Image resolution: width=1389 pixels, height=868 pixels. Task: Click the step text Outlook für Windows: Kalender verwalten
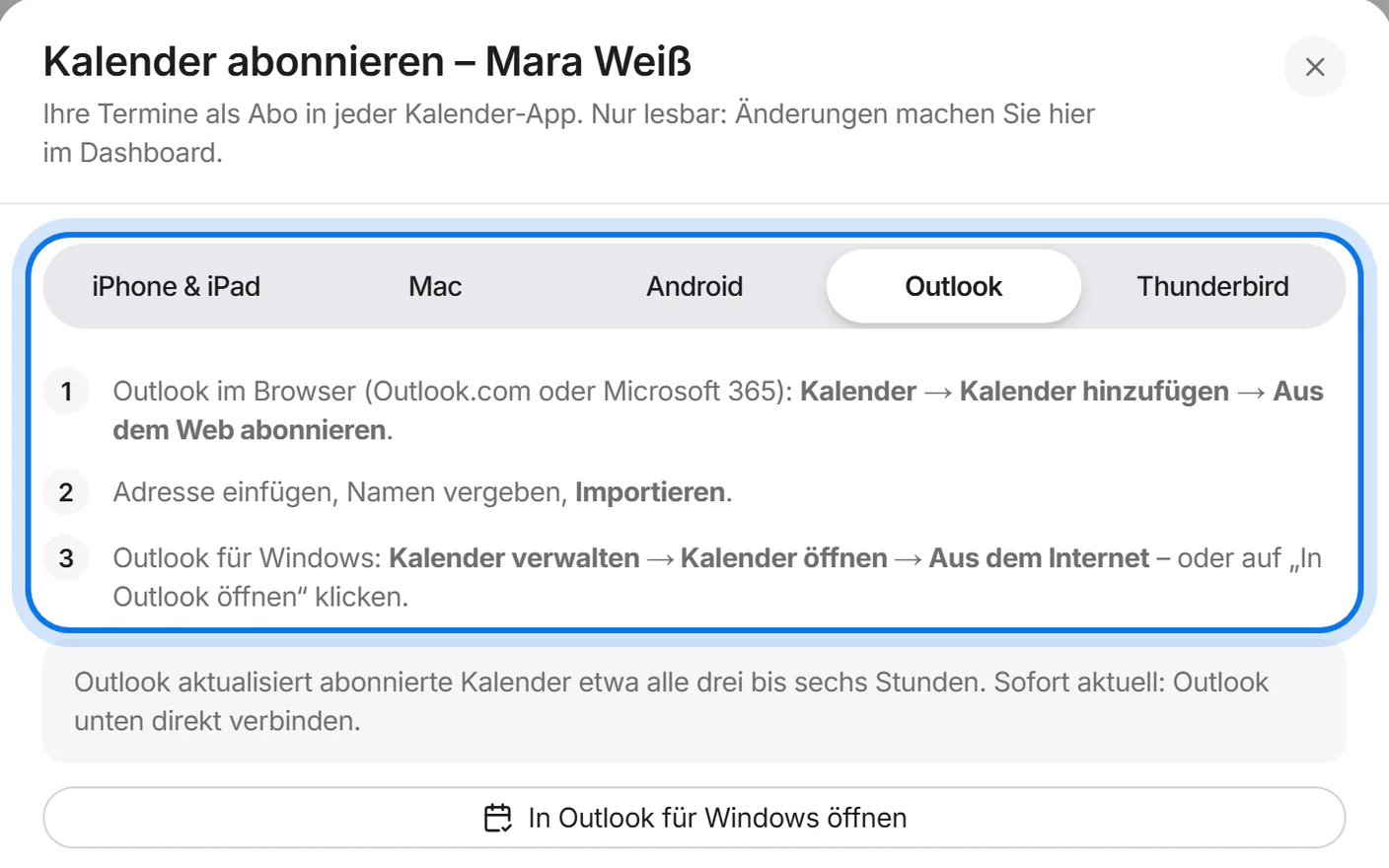[717, 577]
